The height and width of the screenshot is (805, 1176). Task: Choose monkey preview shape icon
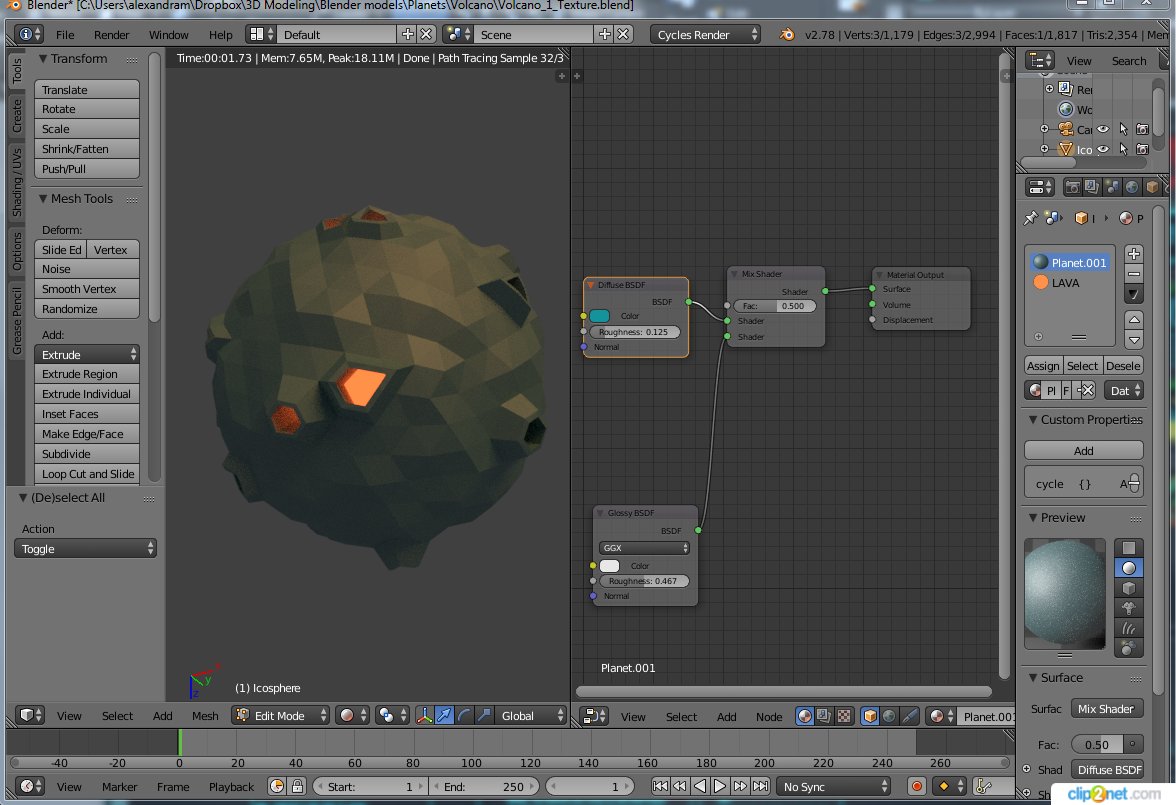[1129, 608]
